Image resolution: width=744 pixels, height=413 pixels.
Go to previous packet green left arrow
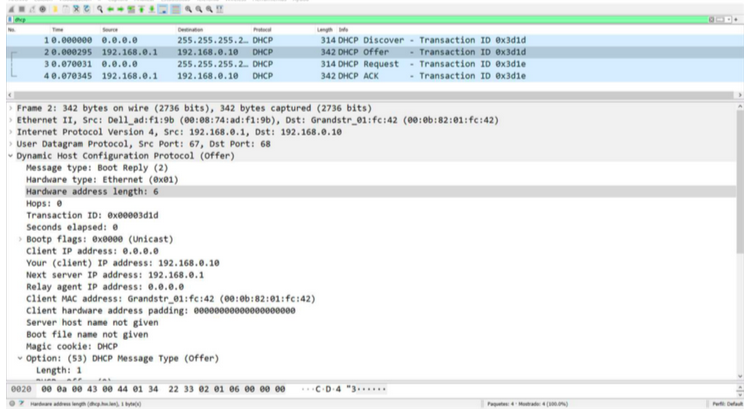pos(111,9)
